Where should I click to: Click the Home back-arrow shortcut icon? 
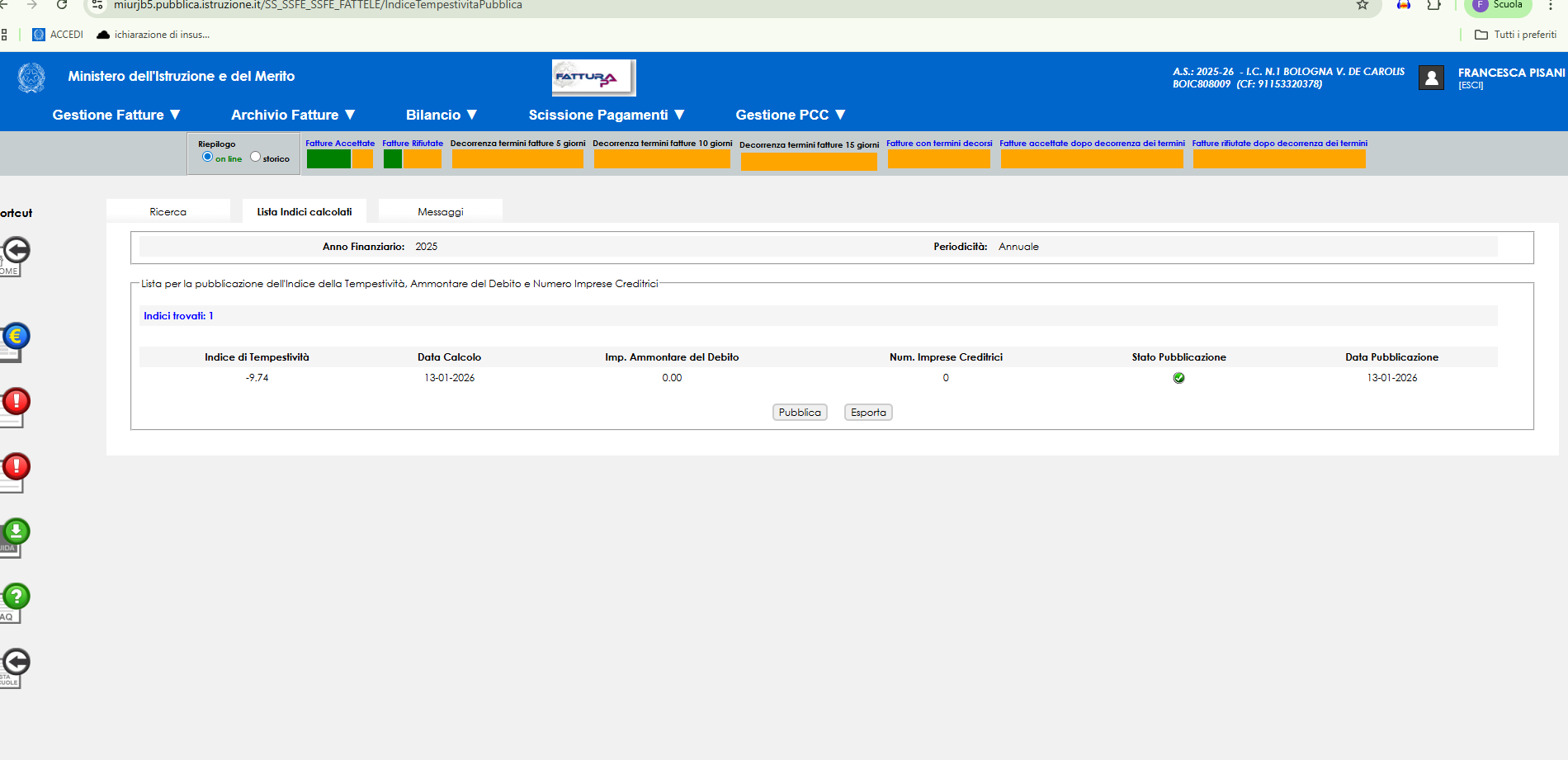tap(16, 250)
